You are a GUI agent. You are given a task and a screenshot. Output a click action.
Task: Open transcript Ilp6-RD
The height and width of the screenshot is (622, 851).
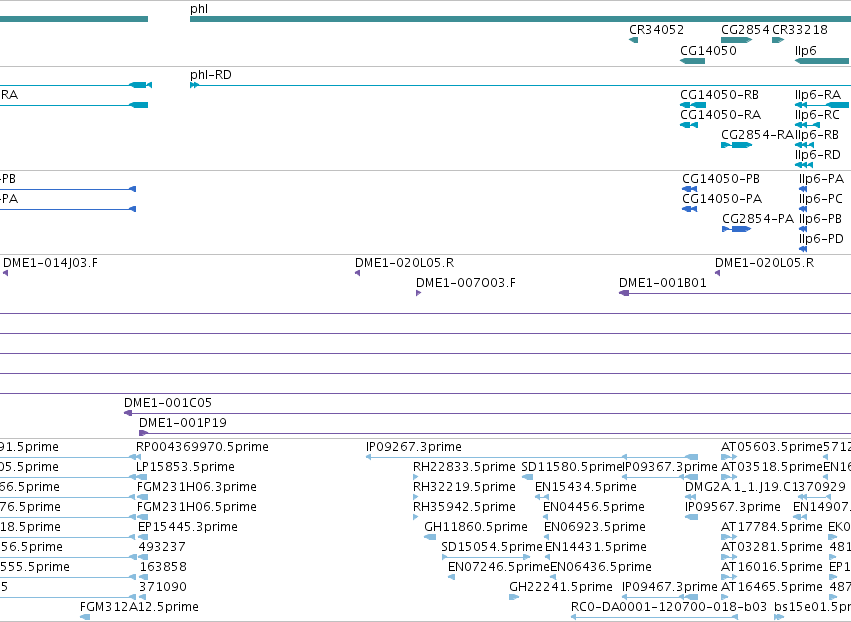pos(817,155)
